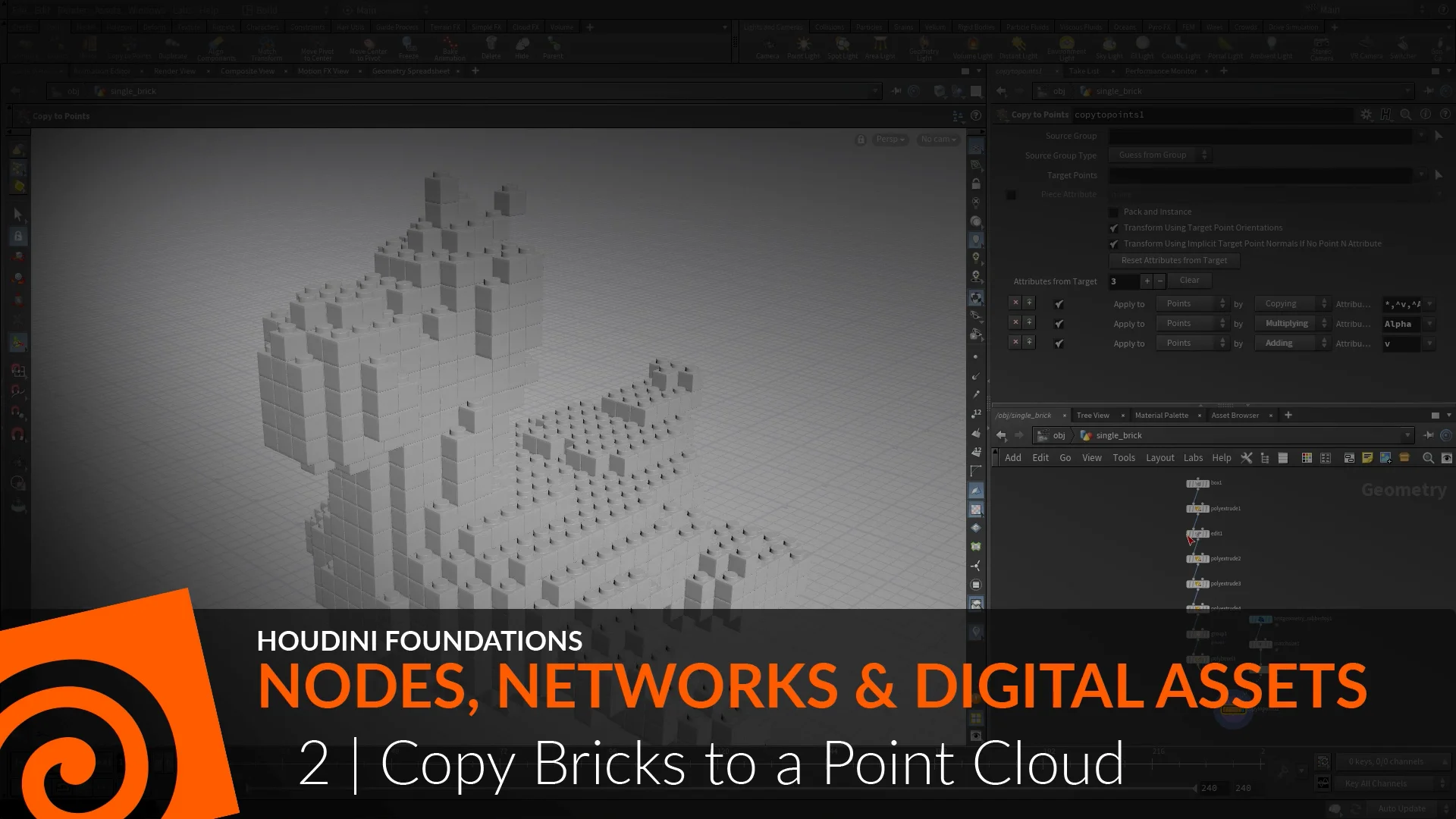
Task: Open the Labs menu in the network editor
Action: coord(1194,457)
